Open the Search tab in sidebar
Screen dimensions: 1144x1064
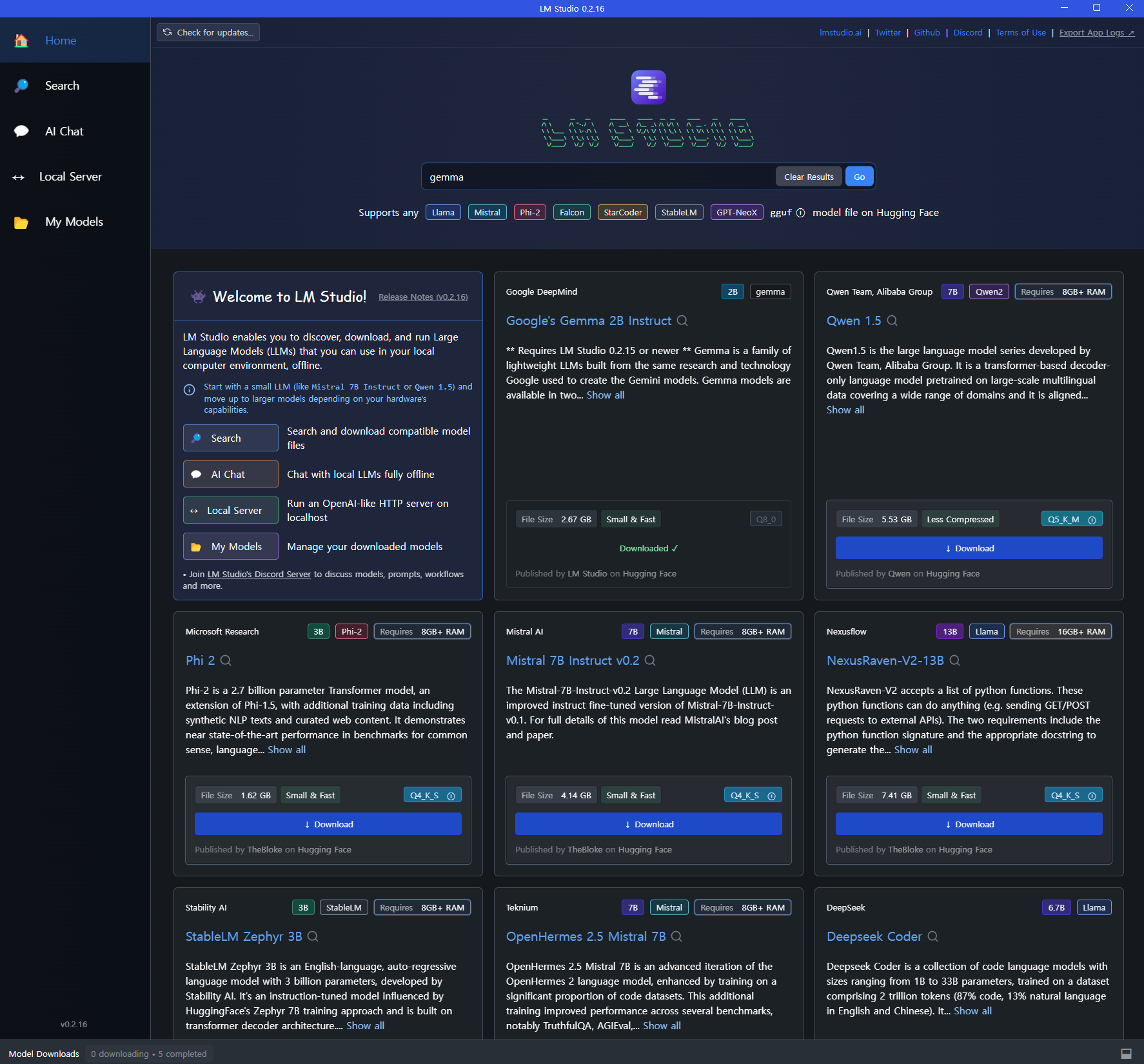click(75, 86)
